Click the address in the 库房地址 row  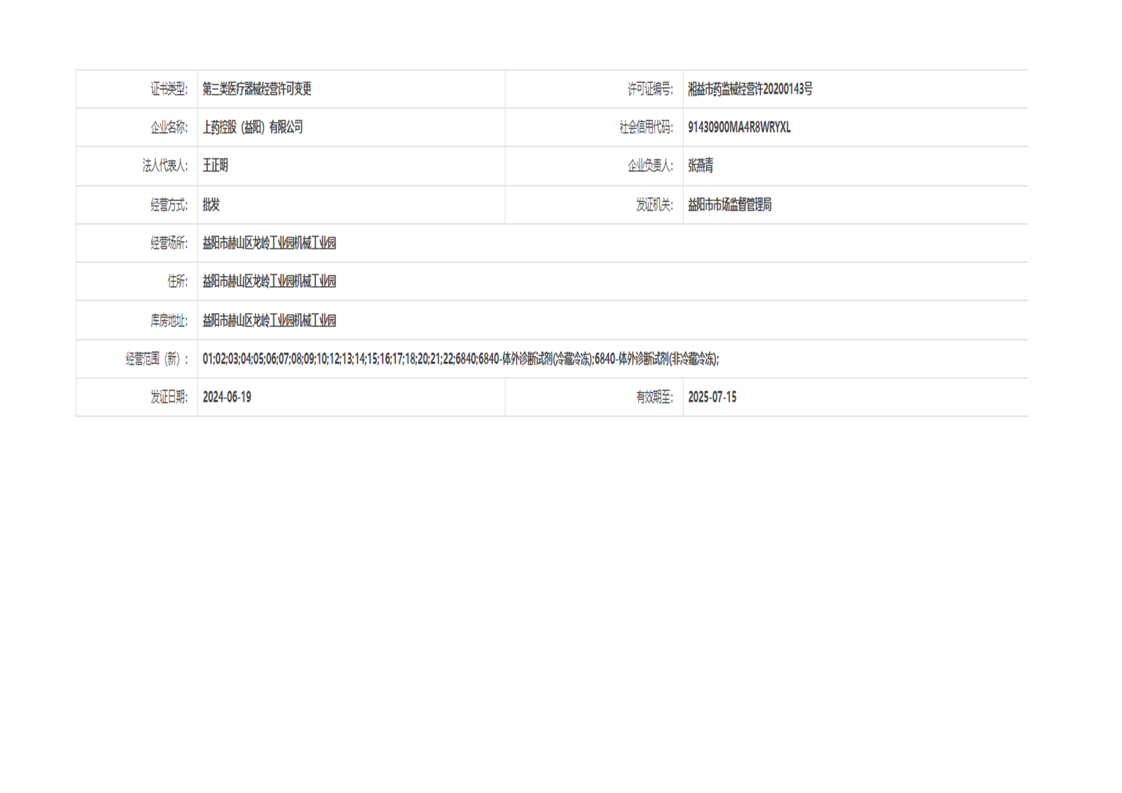click(x=269, y=320)
